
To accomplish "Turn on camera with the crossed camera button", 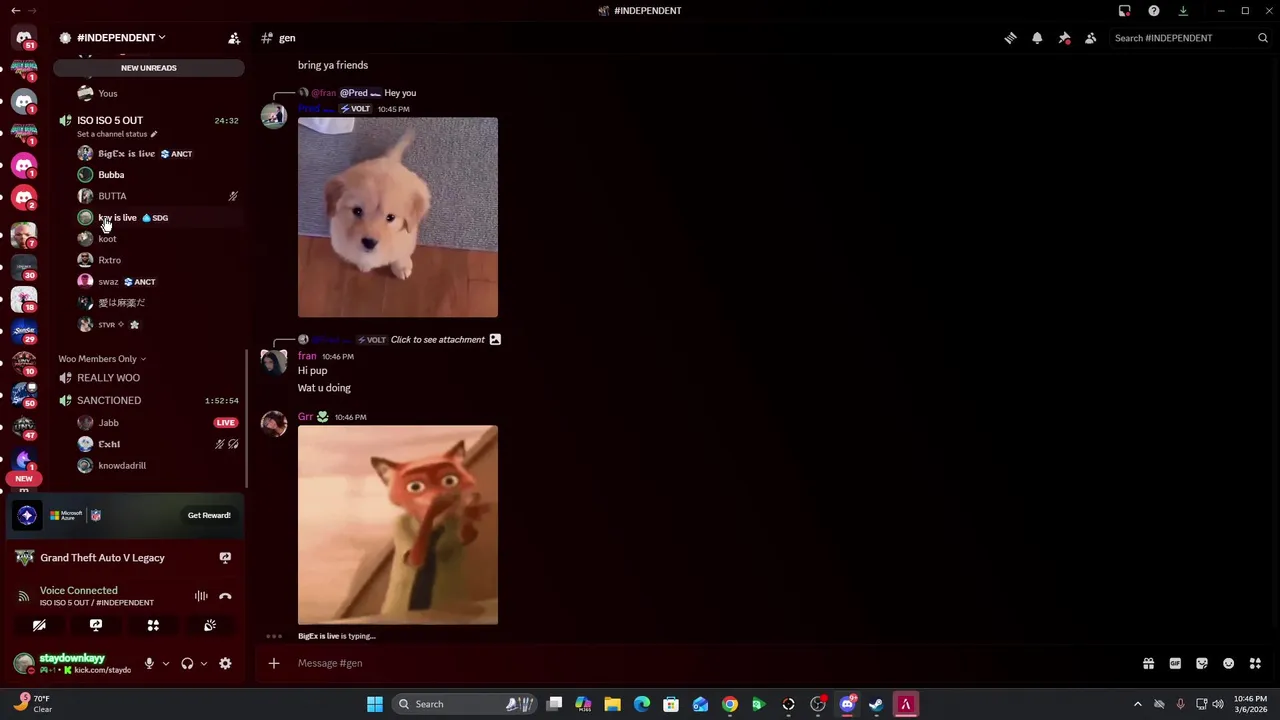I will point(39,625).
